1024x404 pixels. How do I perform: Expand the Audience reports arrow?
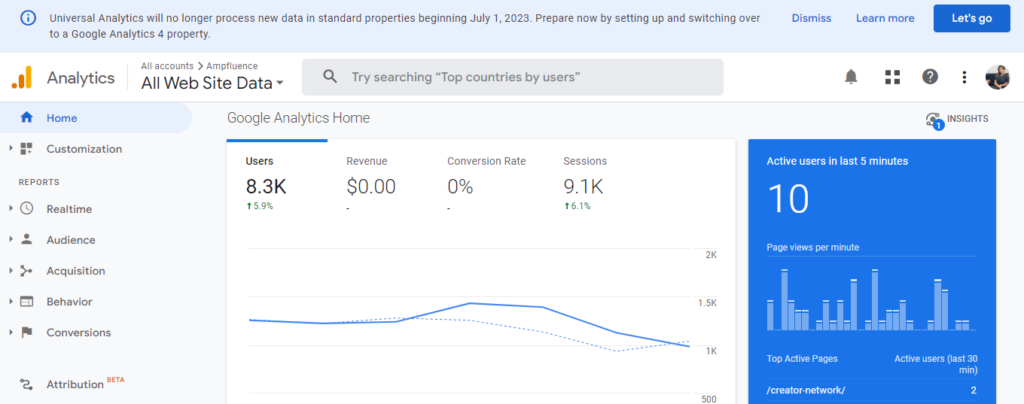tap(11, 240)
